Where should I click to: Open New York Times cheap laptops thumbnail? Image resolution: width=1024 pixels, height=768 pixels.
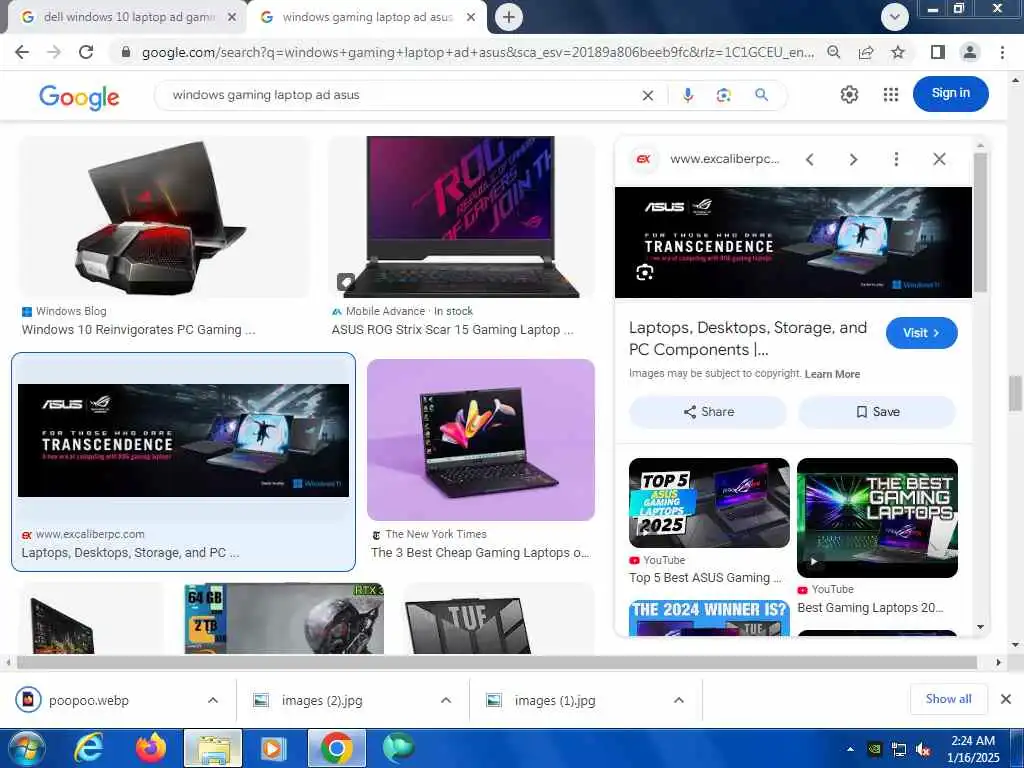481,440
